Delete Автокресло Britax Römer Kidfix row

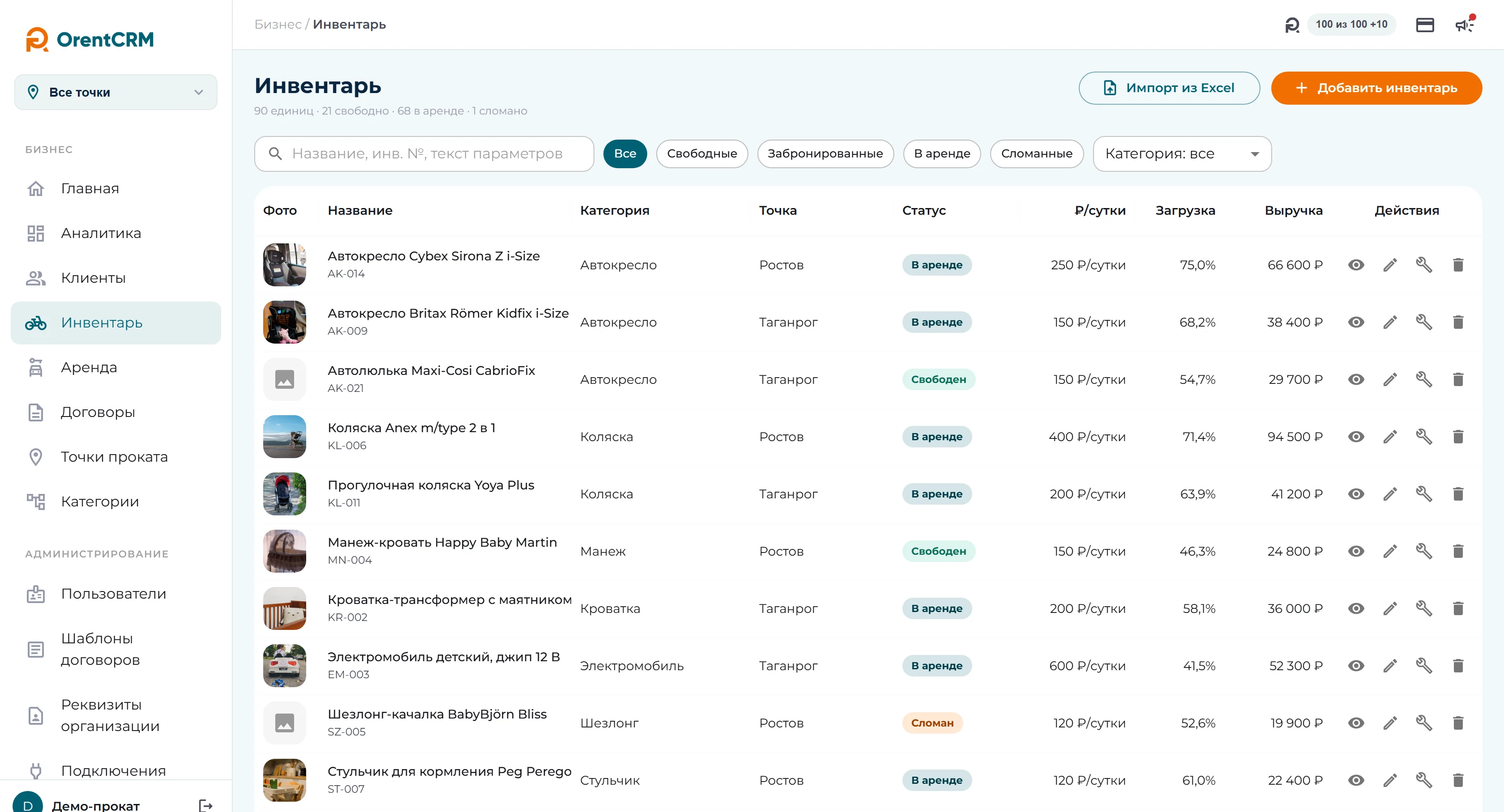pyautogui.click(x=1458, y=322)
